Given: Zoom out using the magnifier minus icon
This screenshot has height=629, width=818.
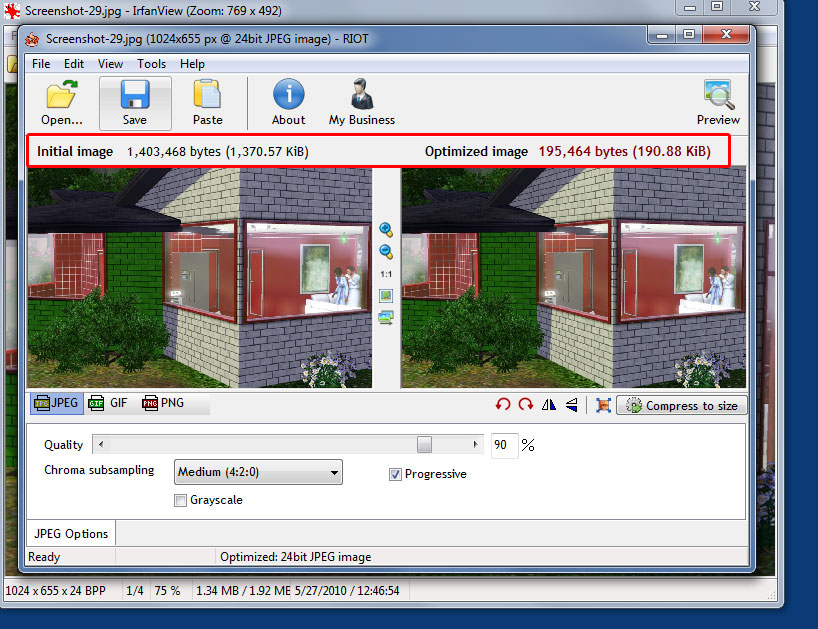Looking at the screenshot, I should click(386, 252).
